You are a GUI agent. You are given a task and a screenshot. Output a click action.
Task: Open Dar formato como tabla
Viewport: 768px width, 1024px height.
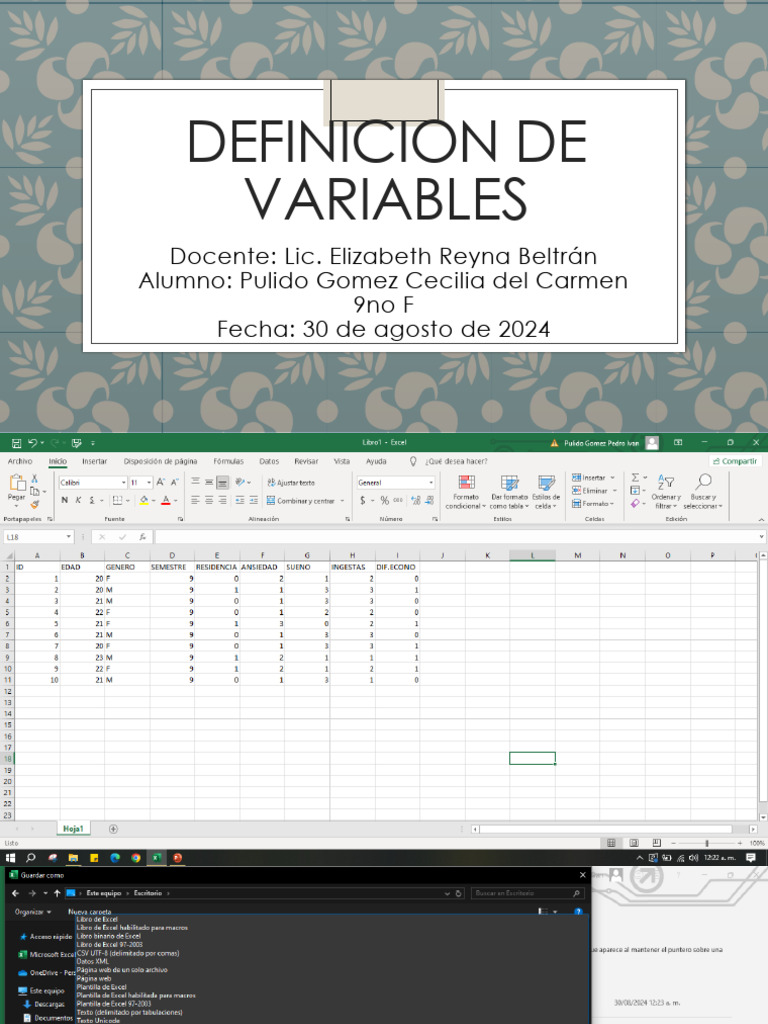509,492
